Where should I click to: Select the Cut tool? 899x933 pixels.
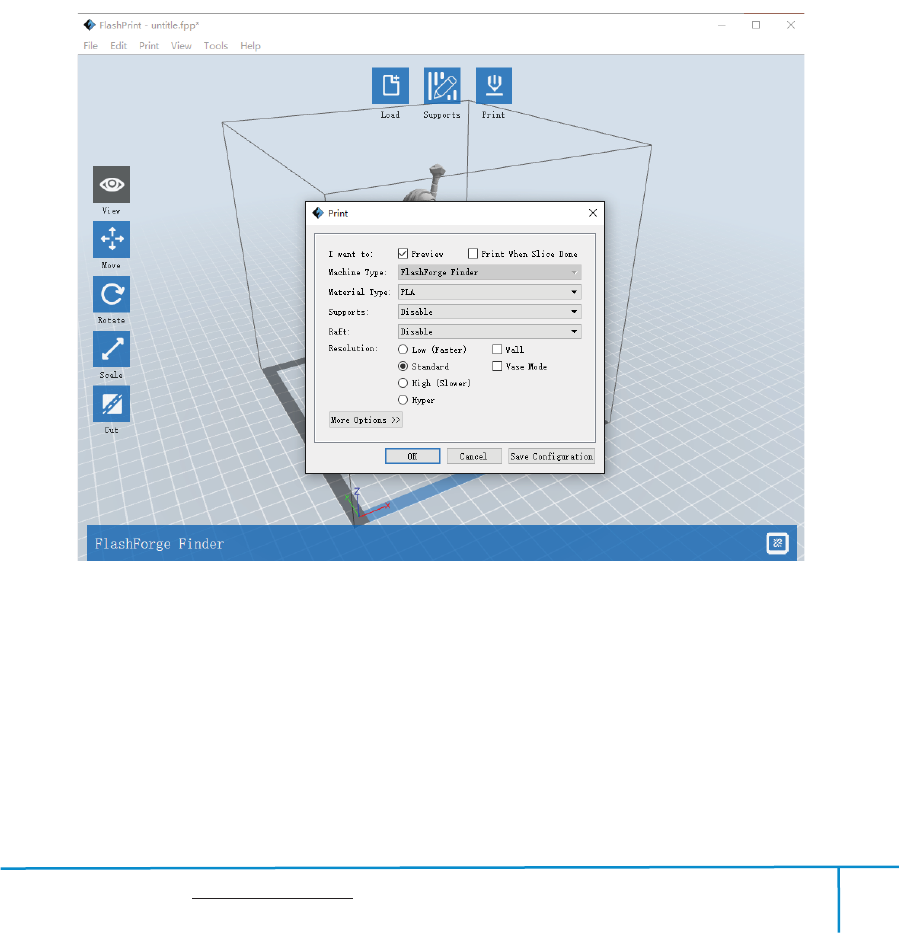(x=111, y=404)
